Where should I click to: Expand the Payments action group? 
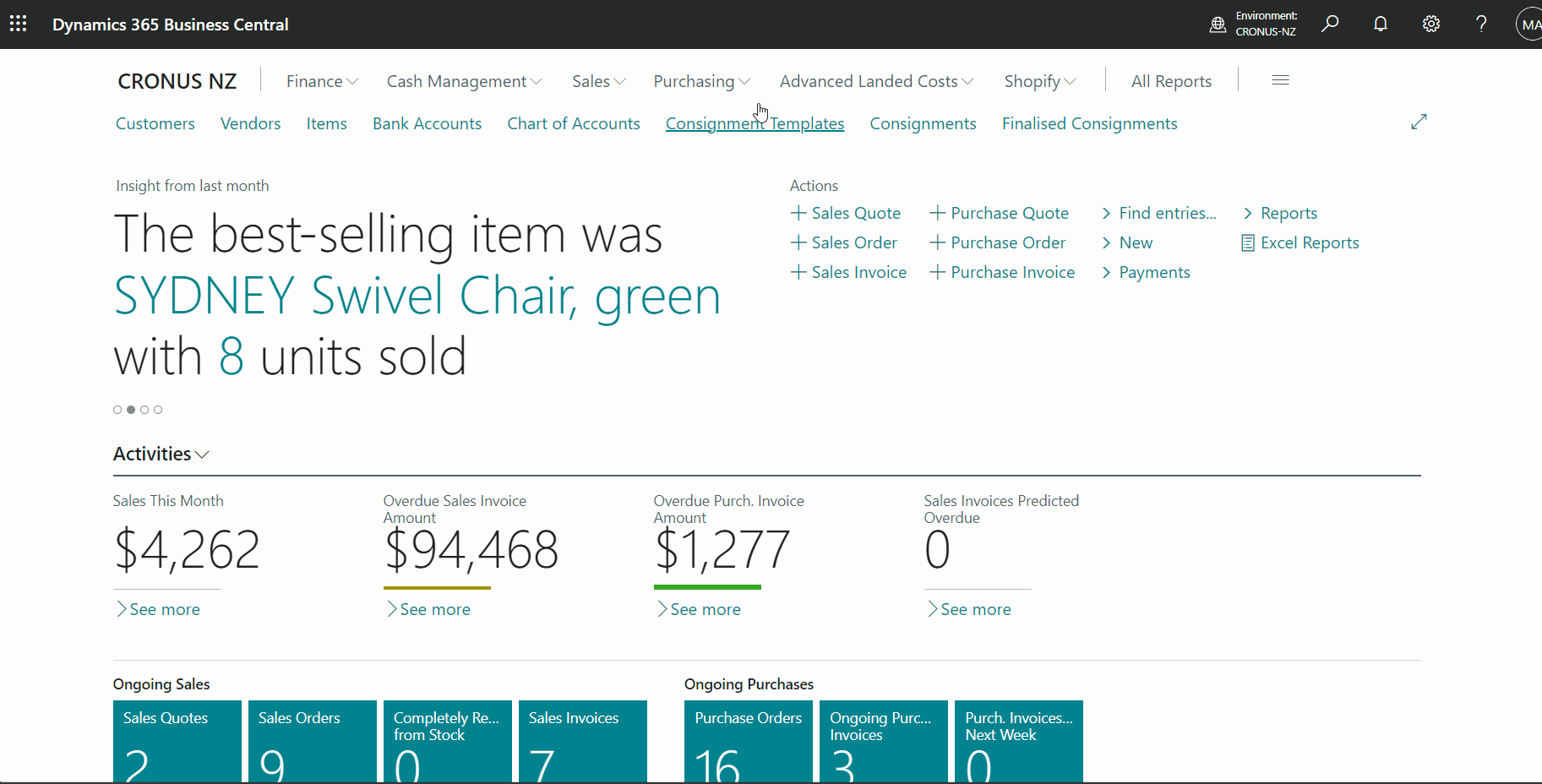[x=1146, y=272]
